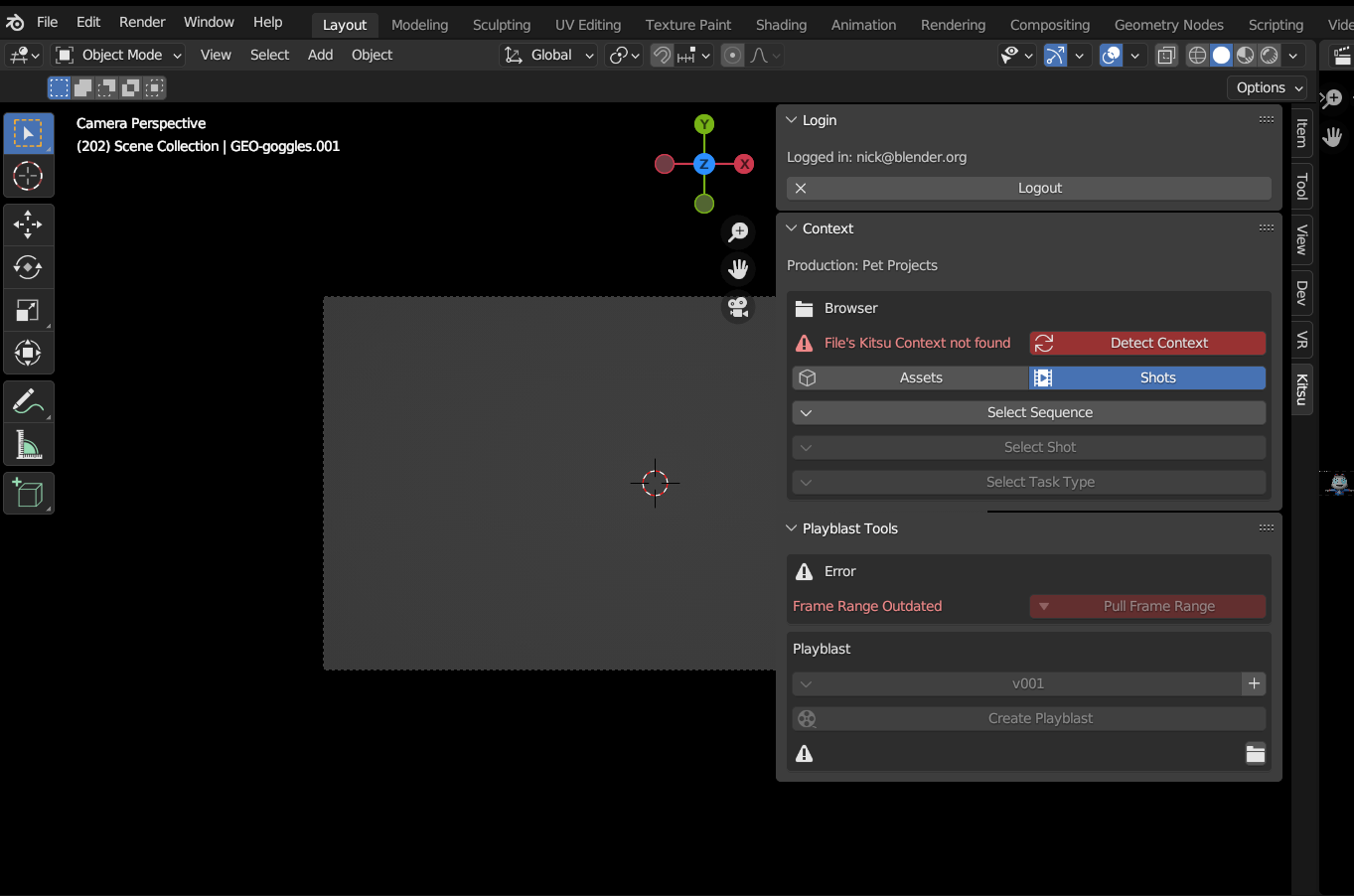Switch to the UV Editing workspace
Screen dimensions: 1354x896
(588, 25)
